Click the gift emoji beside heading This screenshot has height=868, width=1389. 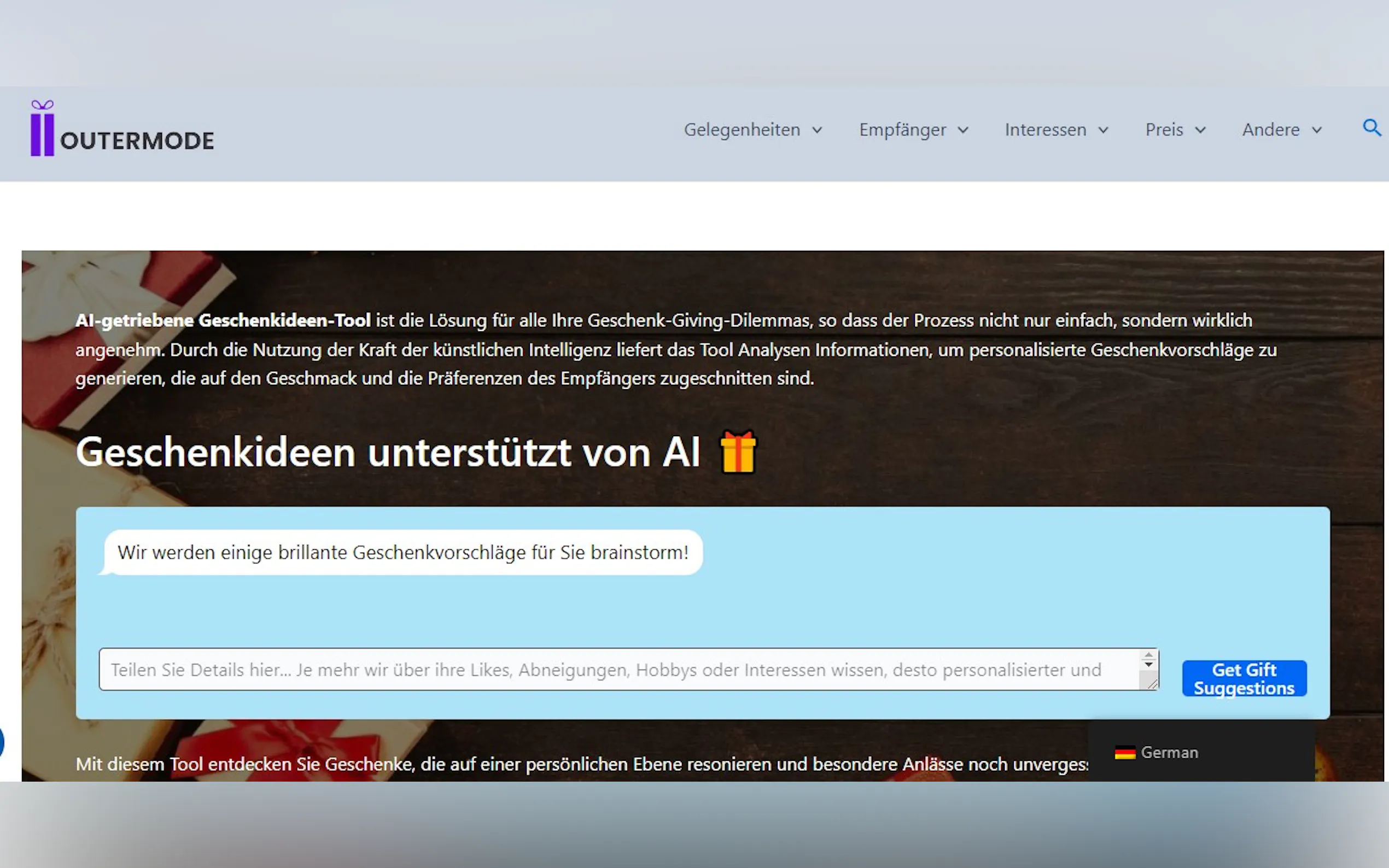[738, 453]
